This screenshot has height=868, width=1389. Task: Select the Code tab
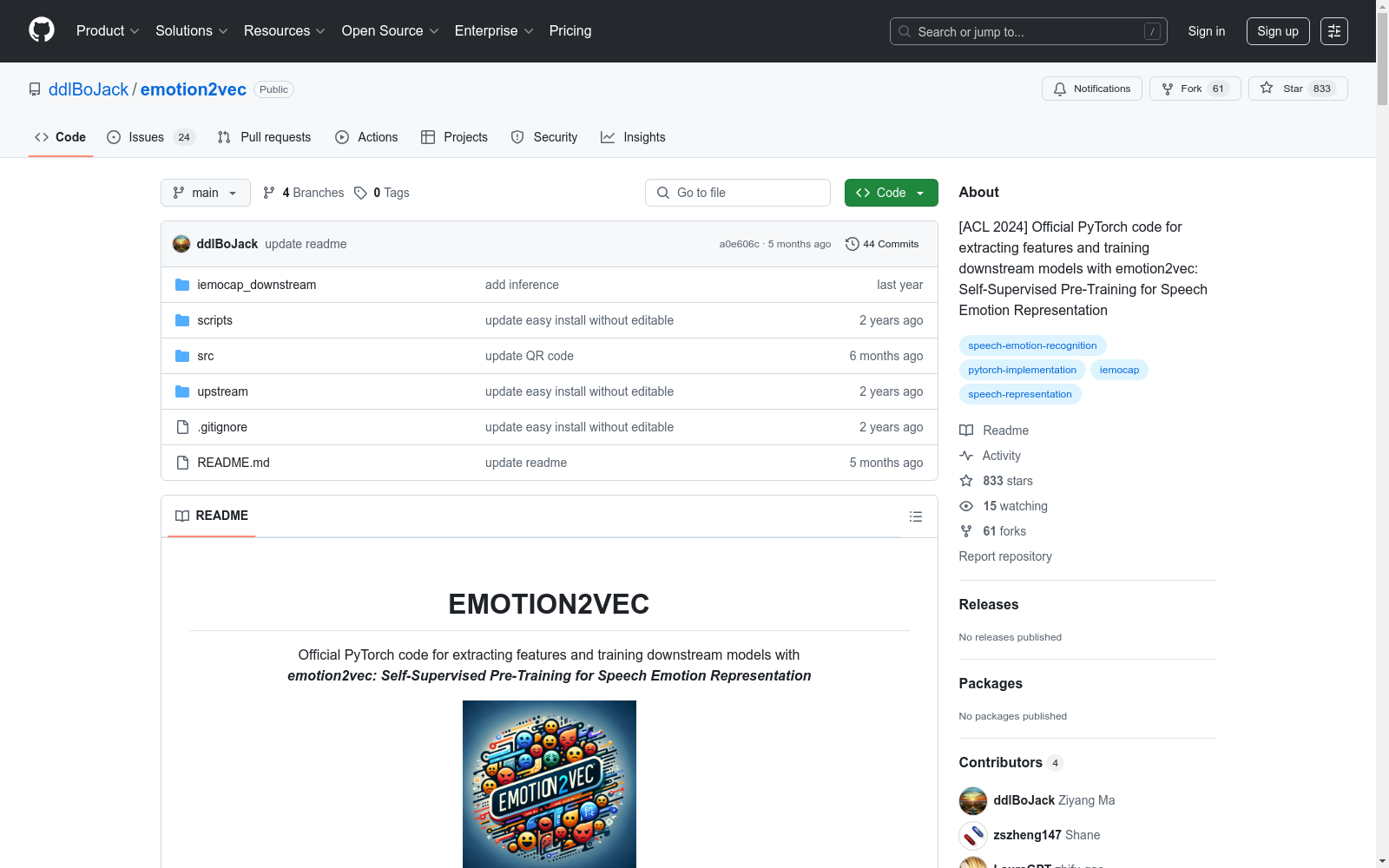[60, 137]
